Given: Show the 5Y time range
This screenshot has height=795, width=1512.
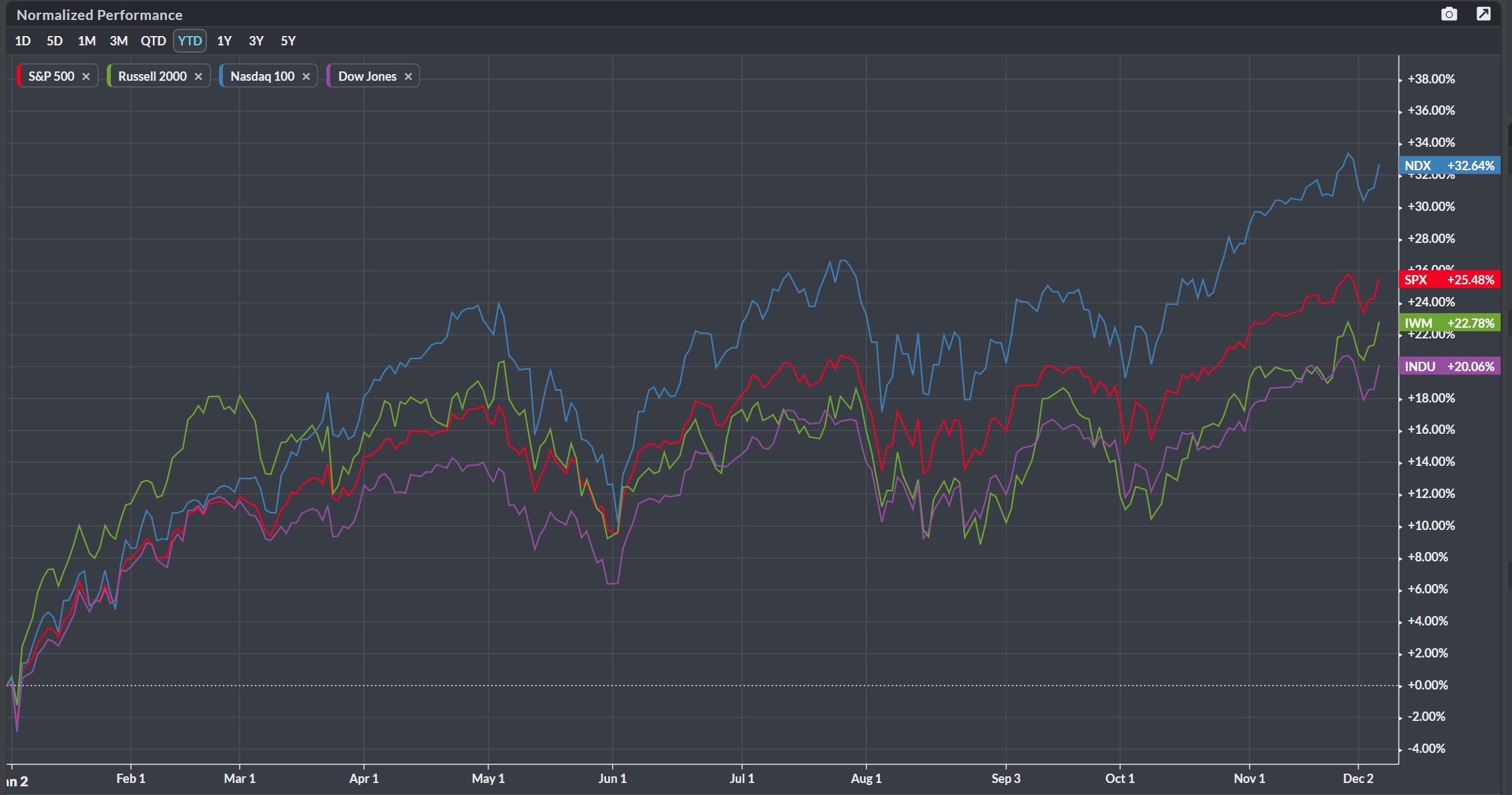Looking at the screenshot, I should click(x=288, y=41).
